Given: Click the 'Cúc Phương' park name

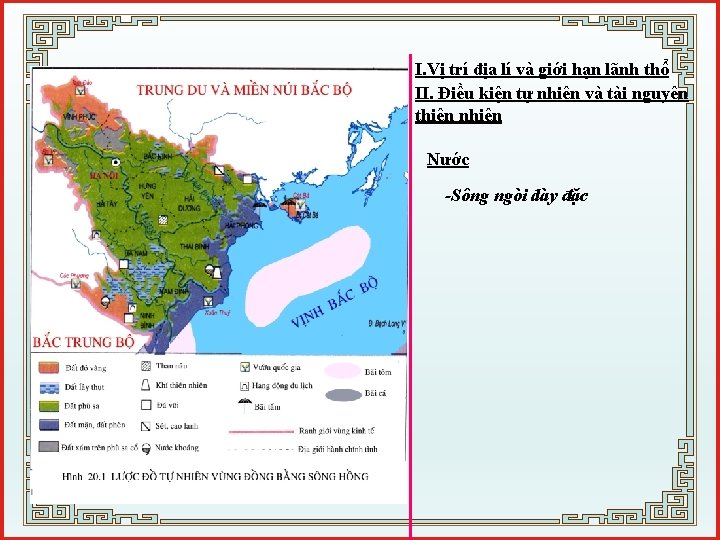Looking at the screenshot, I should (x=74, y=276).
